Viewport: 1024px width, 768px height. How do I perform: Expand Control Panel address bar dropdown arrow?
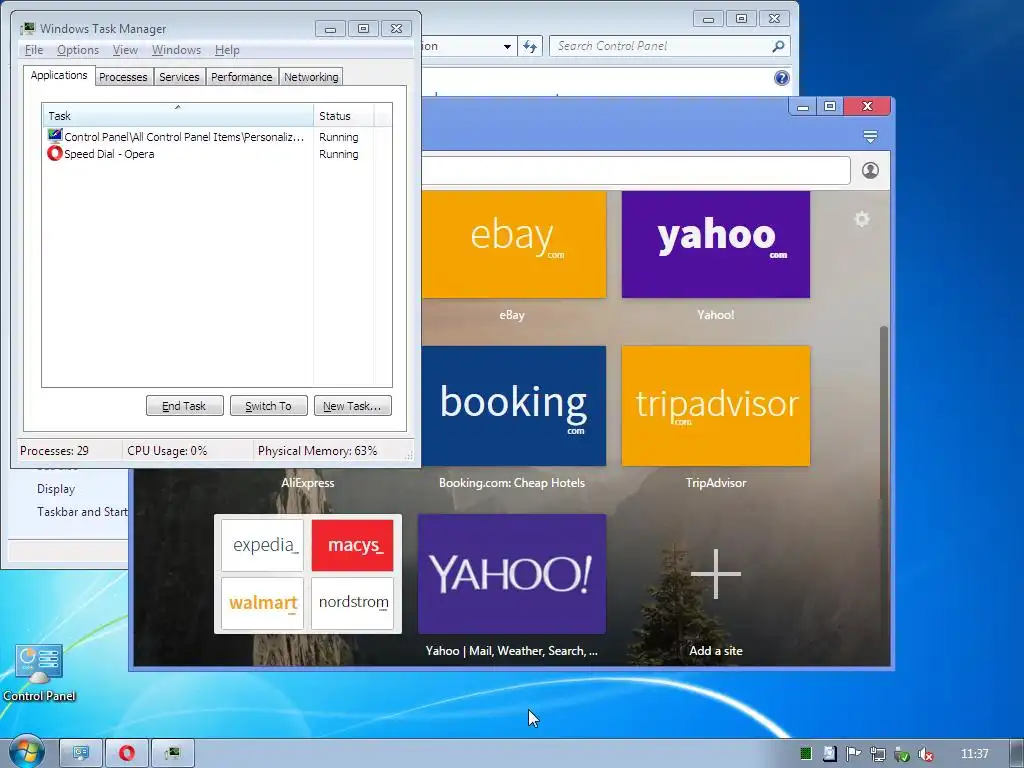507,46
